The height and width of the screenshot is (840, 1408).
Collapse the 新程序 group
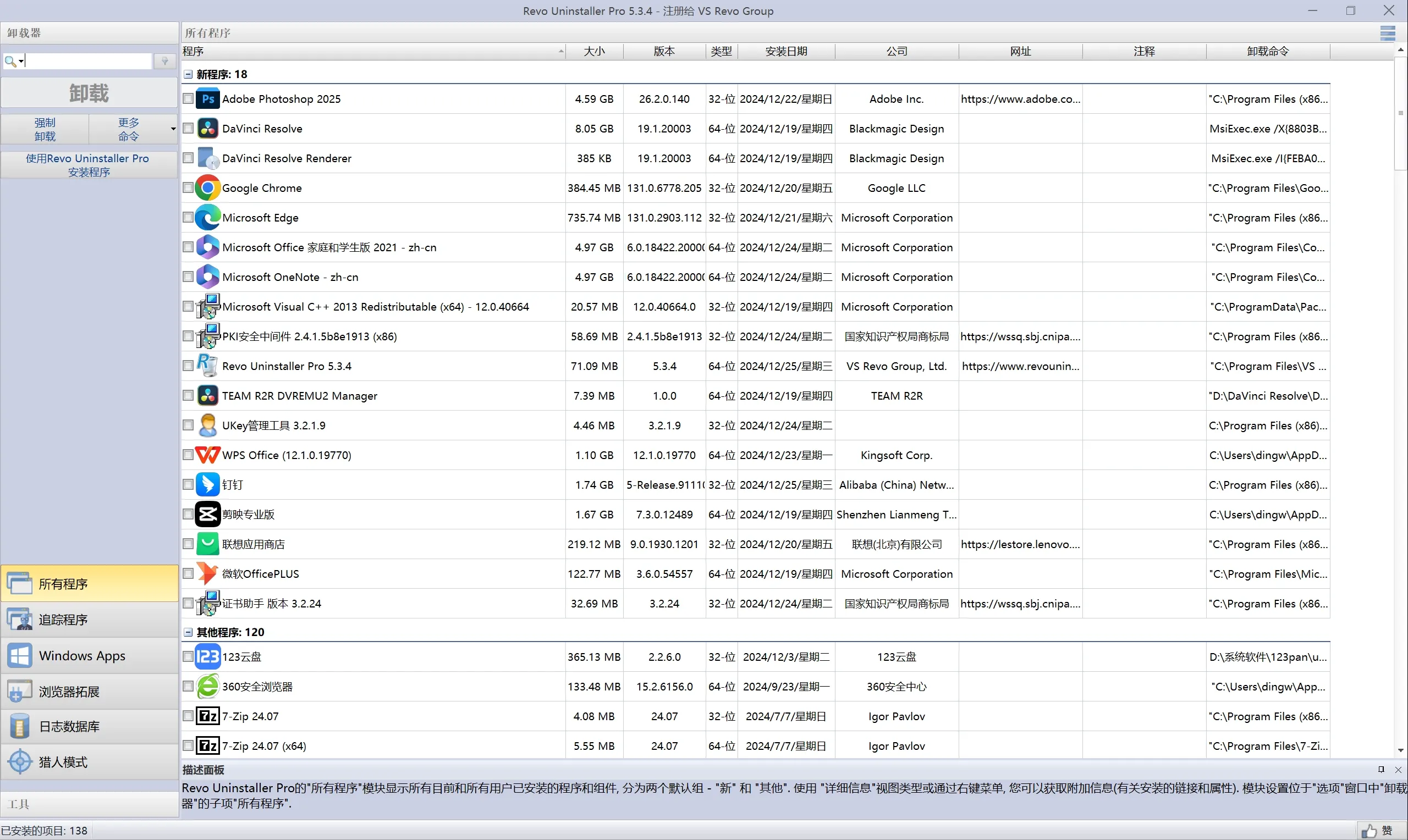[189, 75]
